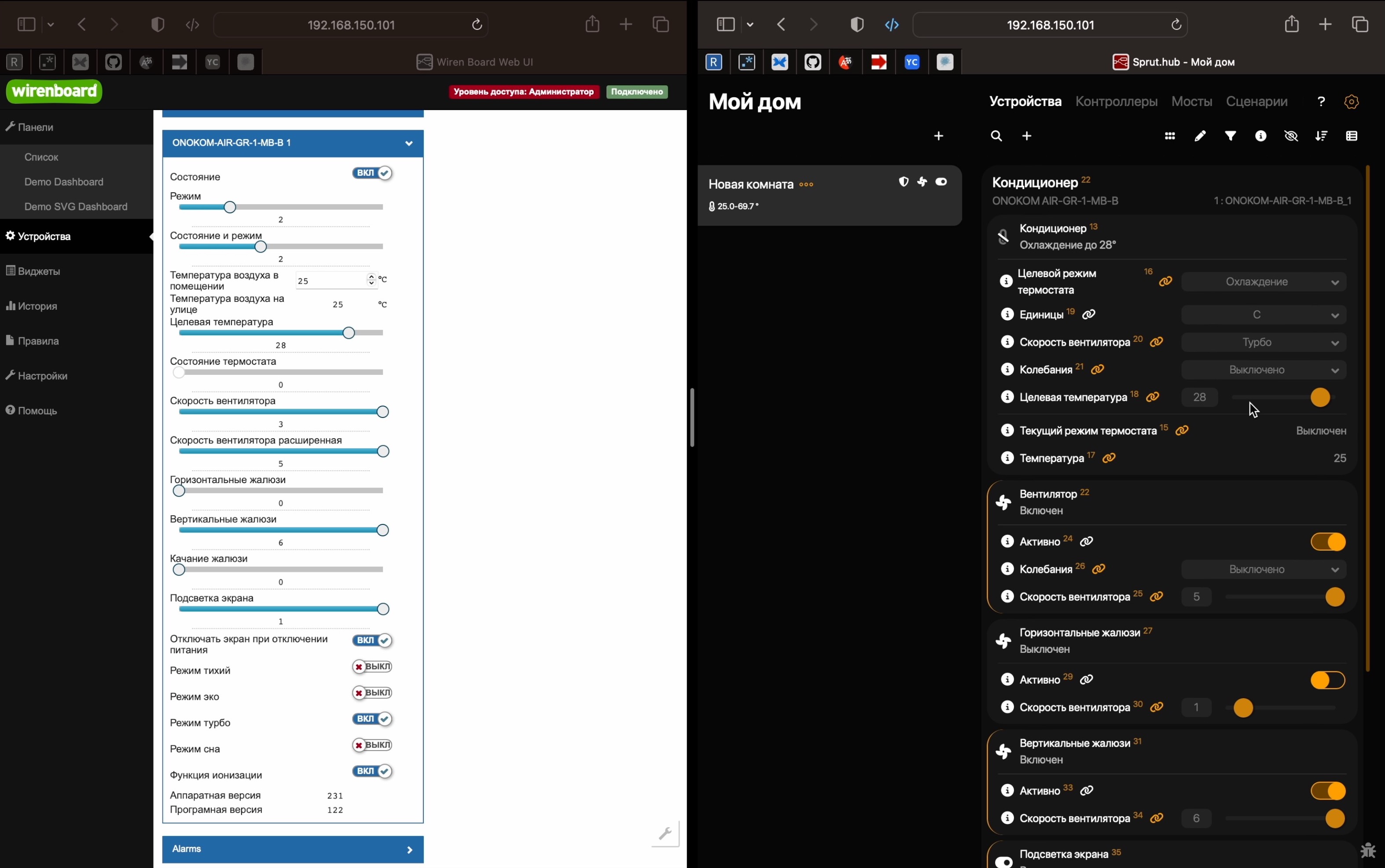Image resolution: width=1385 pixels, height=868 pixels.
Task: Click the search magnifier icon in Sprut.hub
Action: (997, 137)
